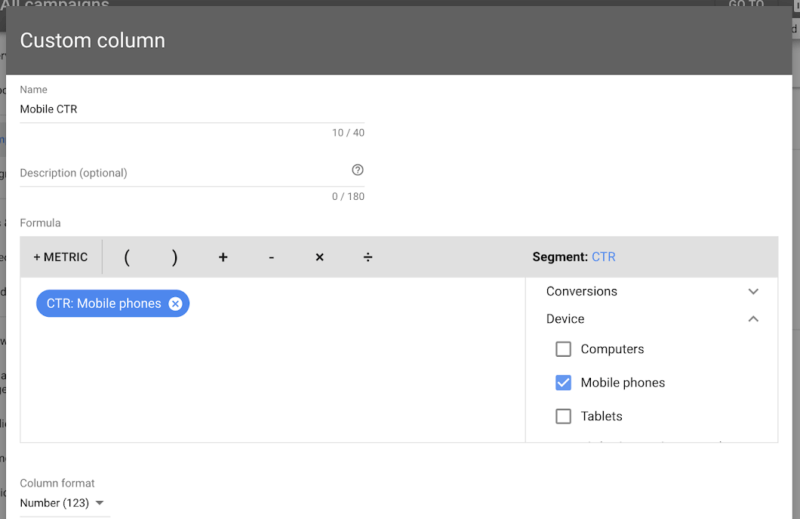This screenshot has width=800, height=519.
Task: Open the description help icon
Action: 358,170
